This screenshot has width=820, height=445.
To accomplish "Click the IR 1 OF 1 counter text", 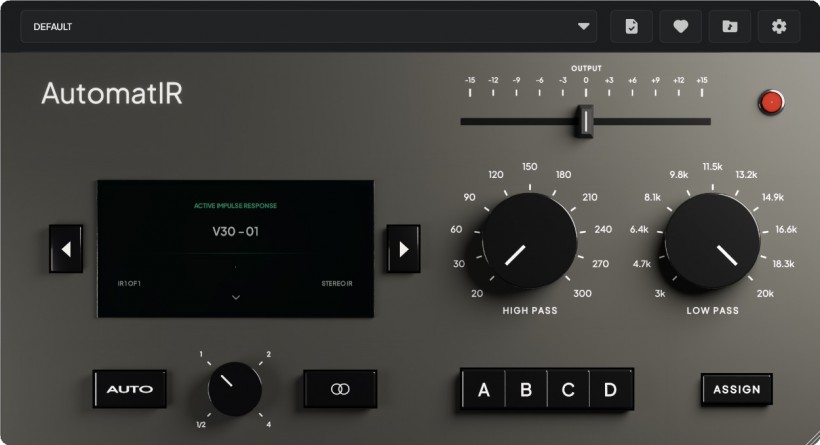I will (129, 283).
